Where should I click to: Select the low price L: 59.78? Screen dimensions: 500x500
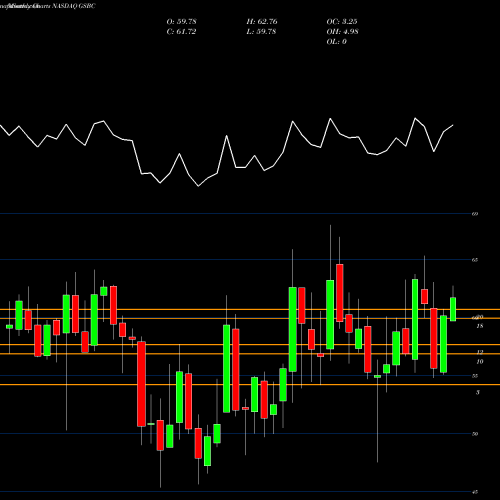[x=261, y=32]
